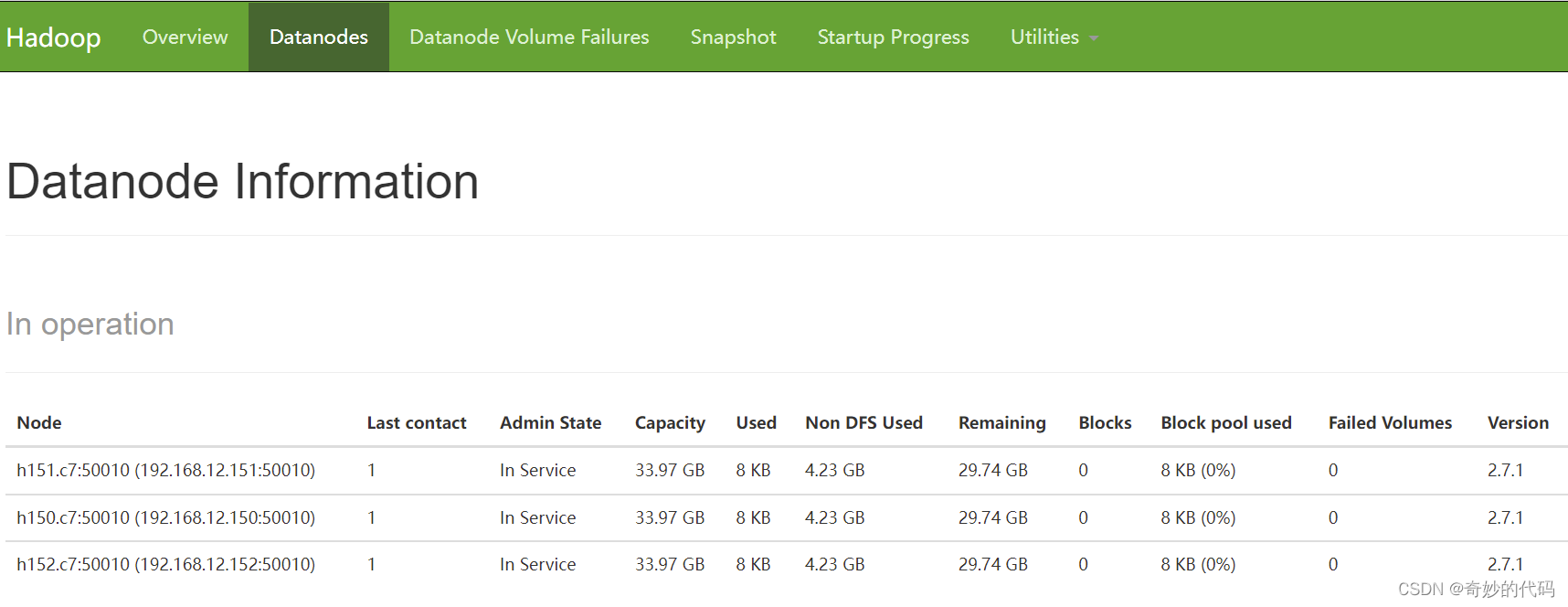Click 29.74 GB remaining for h150
1568x607 pixels.
[992, 517]
